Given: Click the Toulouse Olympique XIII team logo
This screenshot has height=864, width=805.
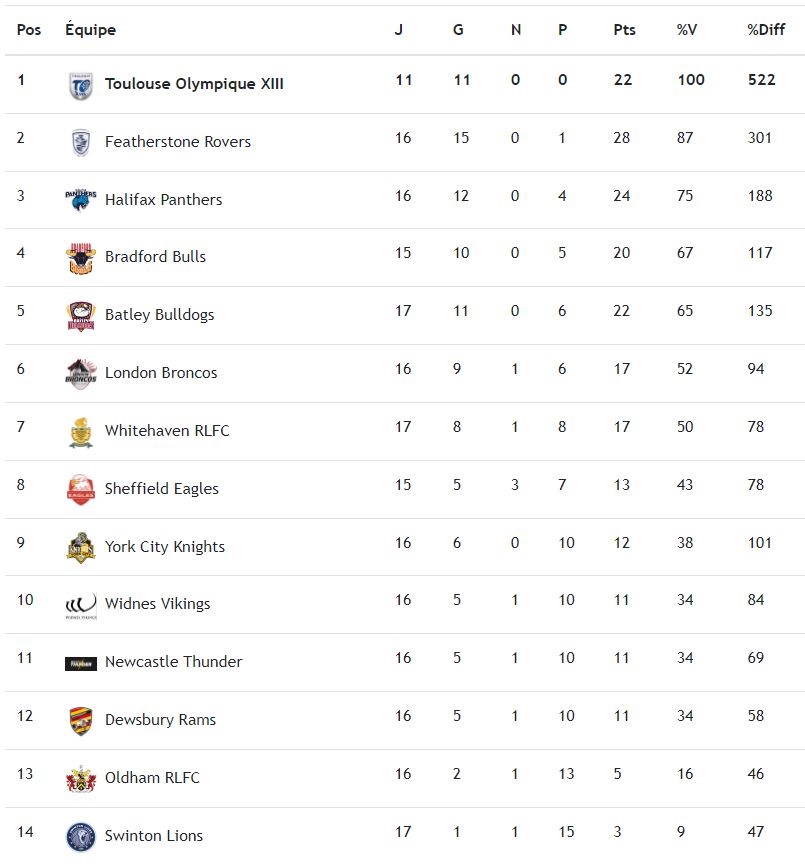Looking at the screenshot, I should tap(81, 86).
